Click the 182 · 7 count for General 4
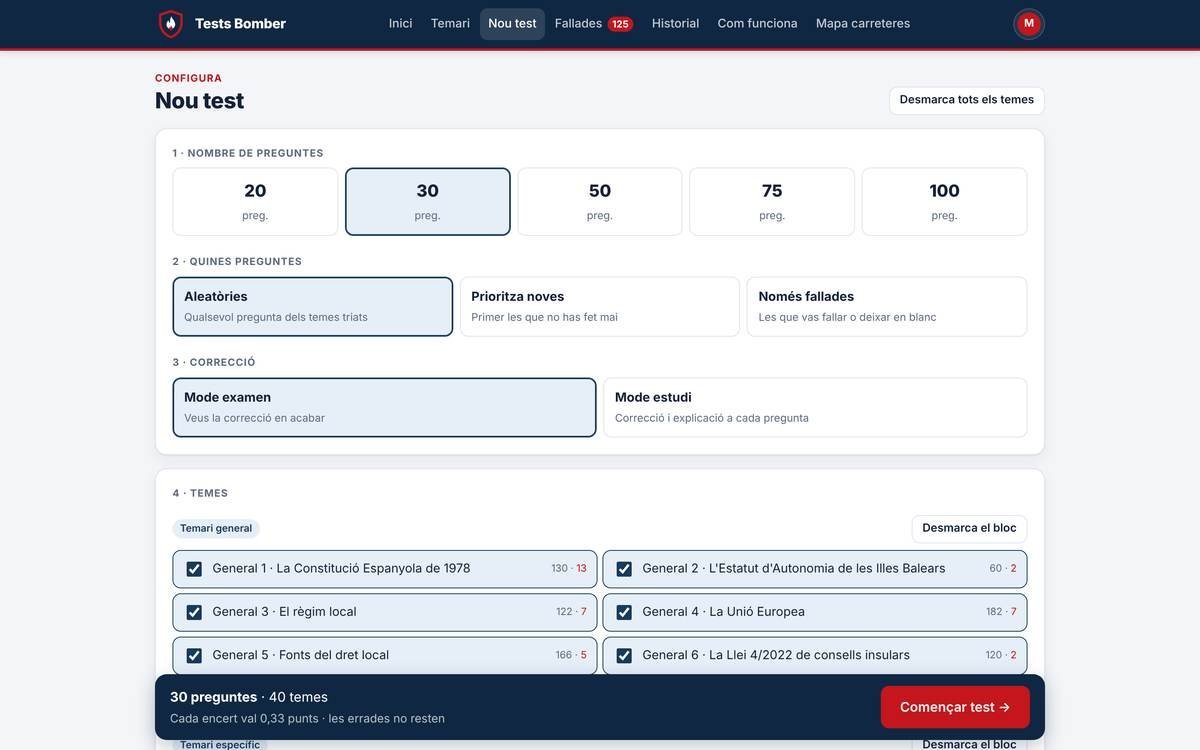Image resolution: width=1200 pixels, height=750 pixels. pos(1001,611)
